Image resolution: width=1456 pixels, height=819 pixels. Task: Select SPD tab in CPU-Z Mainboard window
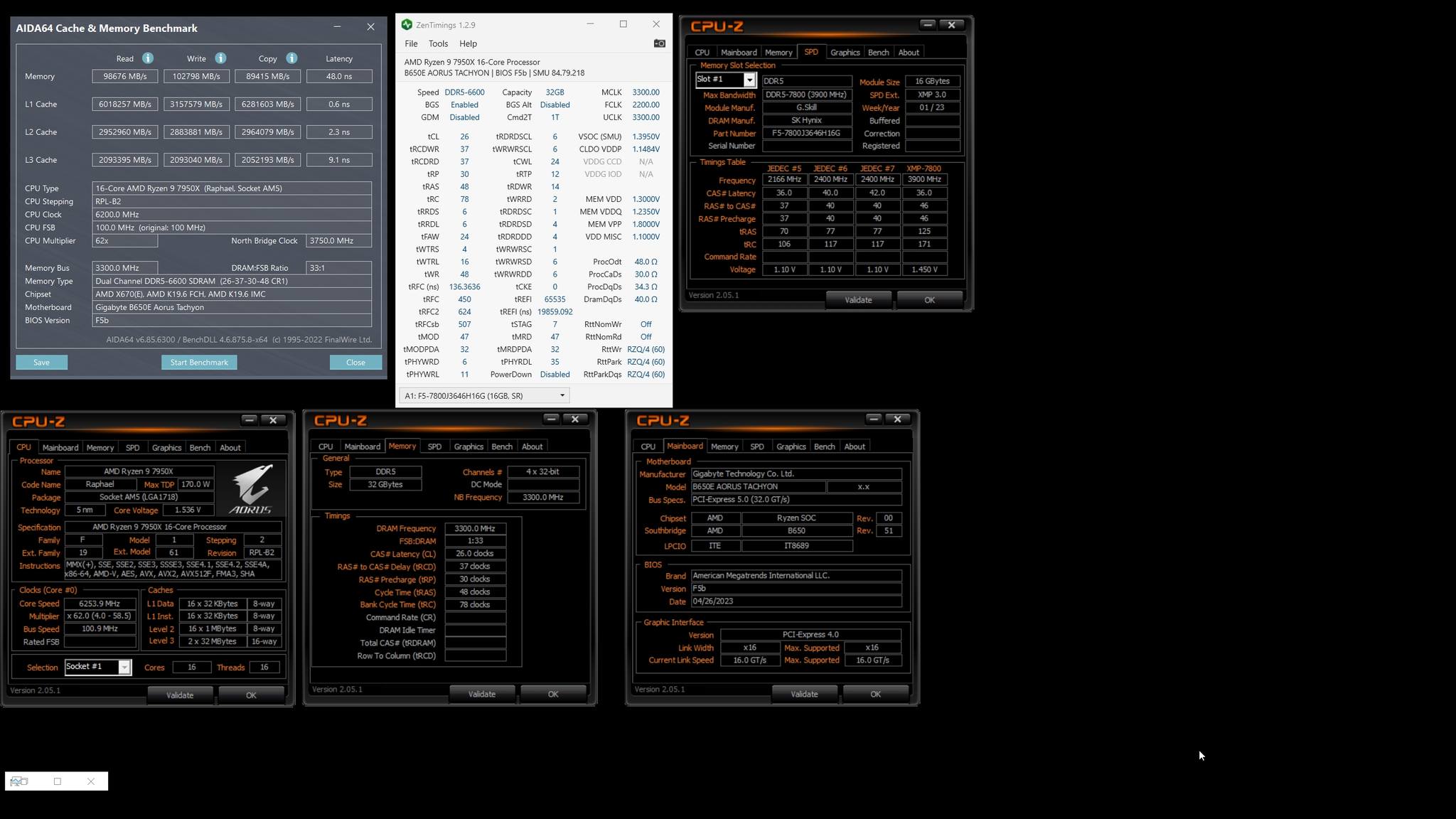(x=757, y=446)
